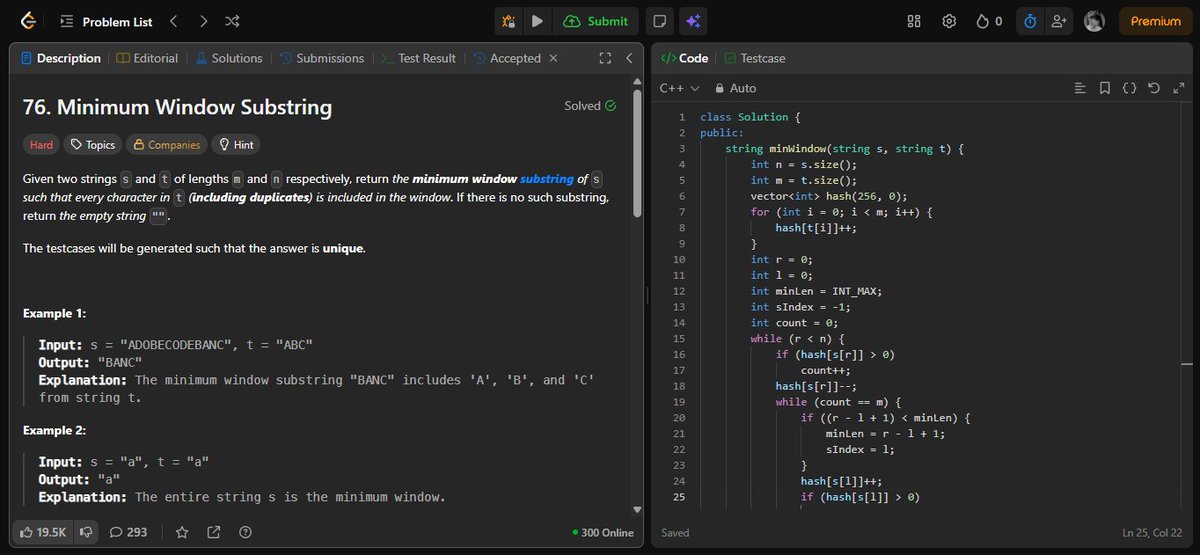This screenshot has height=555, width=1200.
Task: Submit the solution
Action: 596,21
